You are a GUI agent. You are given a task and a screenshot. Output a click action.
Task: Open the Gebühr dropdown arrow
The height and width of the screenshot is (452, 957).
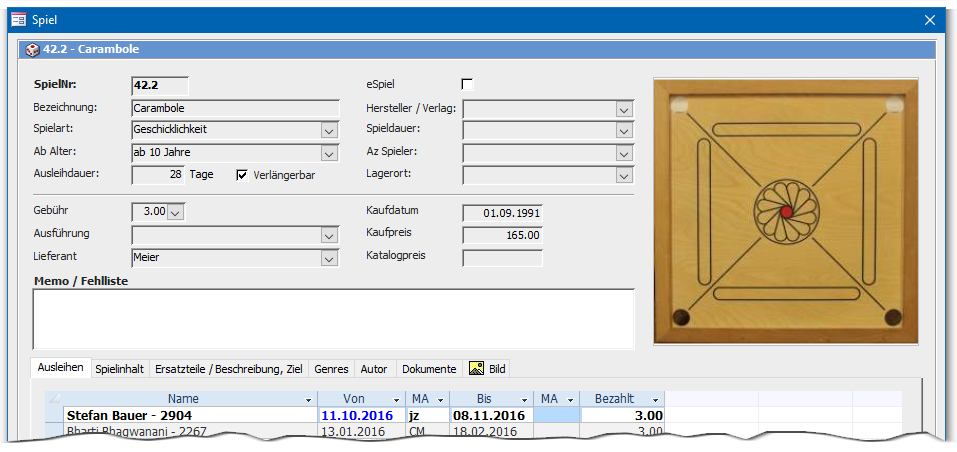pos(175,212)
